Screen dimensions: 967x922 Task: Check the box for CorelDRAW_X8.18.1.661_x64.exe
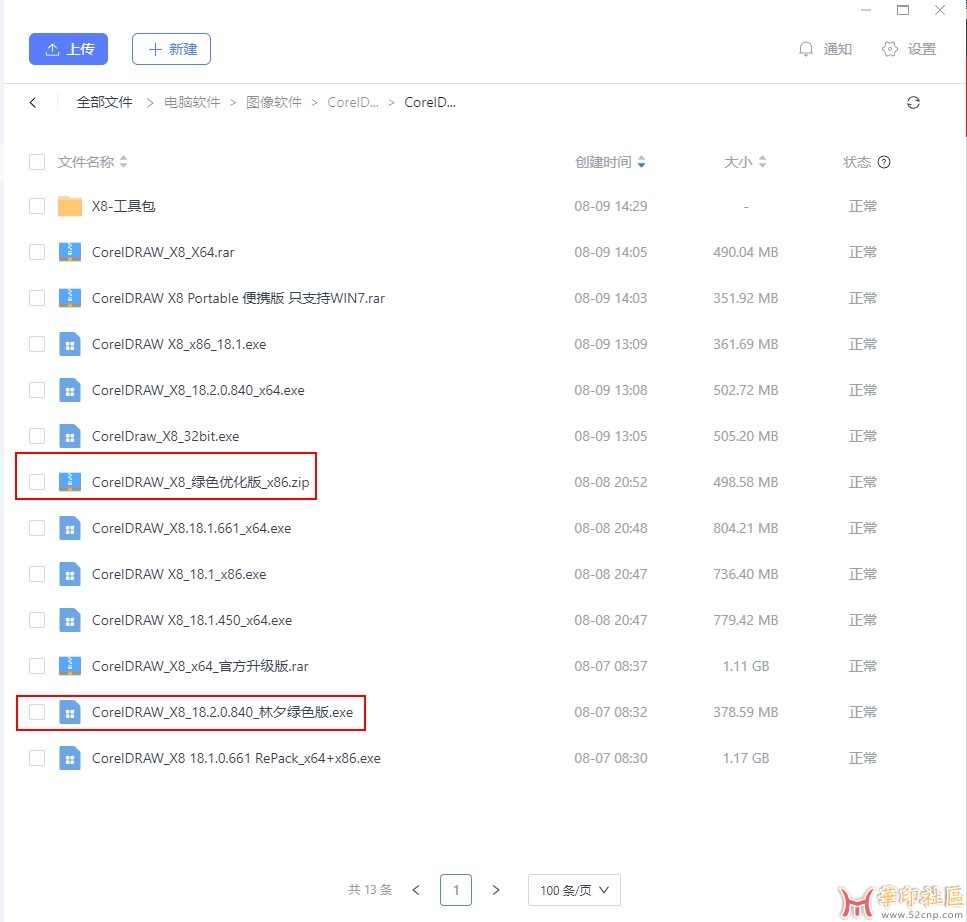coord(37,528)
